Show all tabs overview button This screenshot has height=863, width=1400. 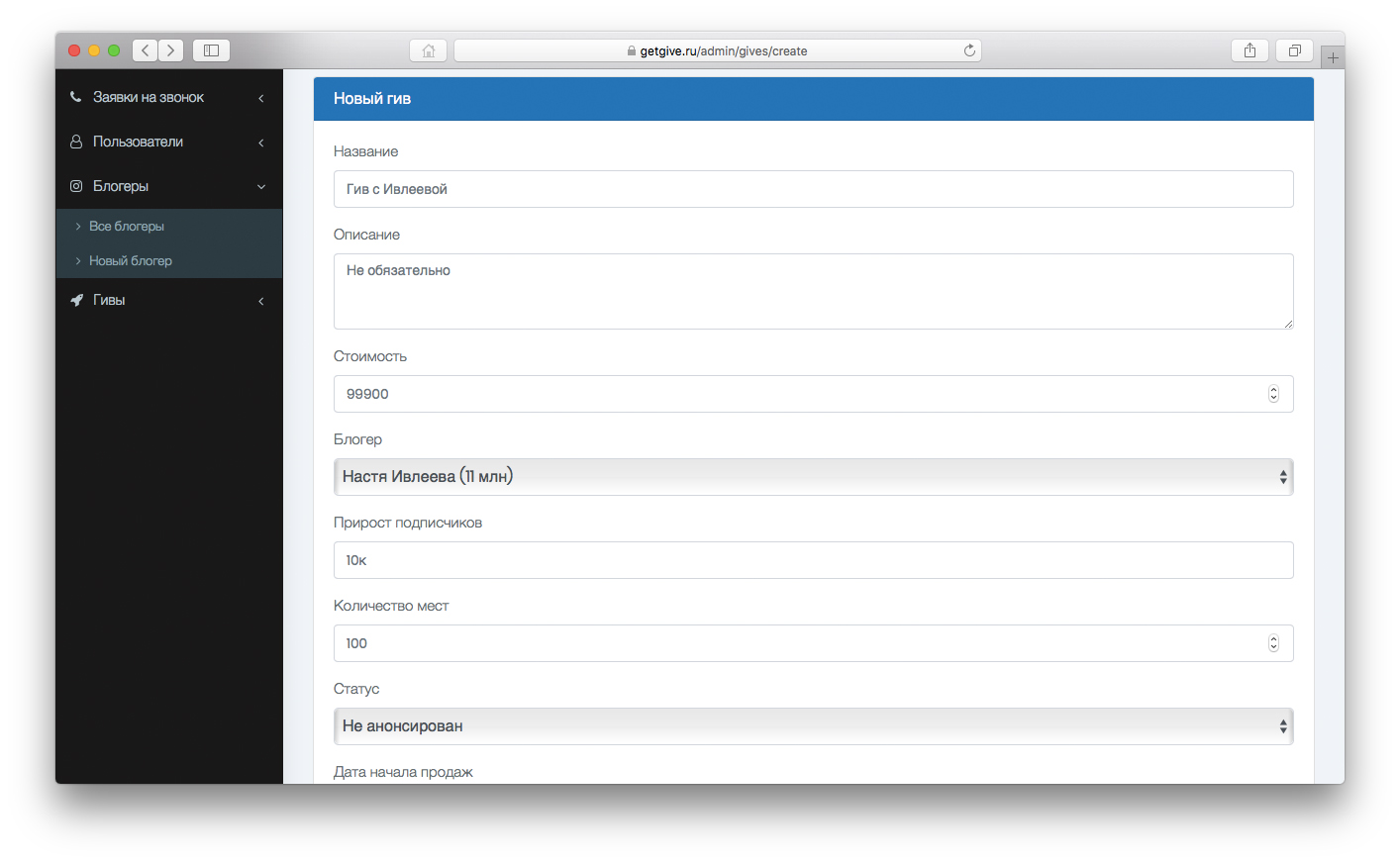(1294, 50)
